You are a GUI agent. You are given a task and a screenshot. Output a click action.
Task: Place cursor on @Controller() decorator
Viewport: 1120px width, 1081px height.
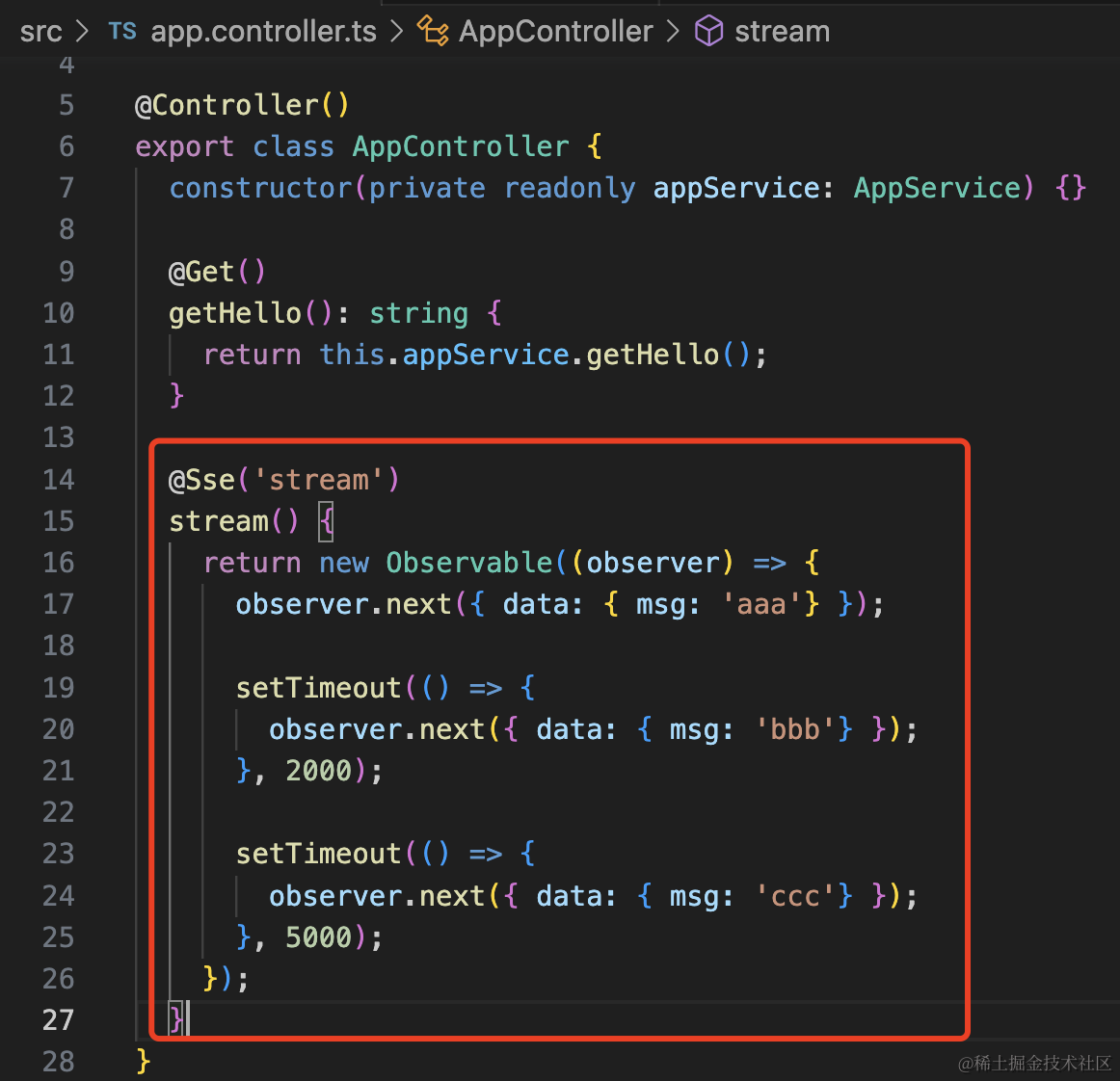point(242,105)
